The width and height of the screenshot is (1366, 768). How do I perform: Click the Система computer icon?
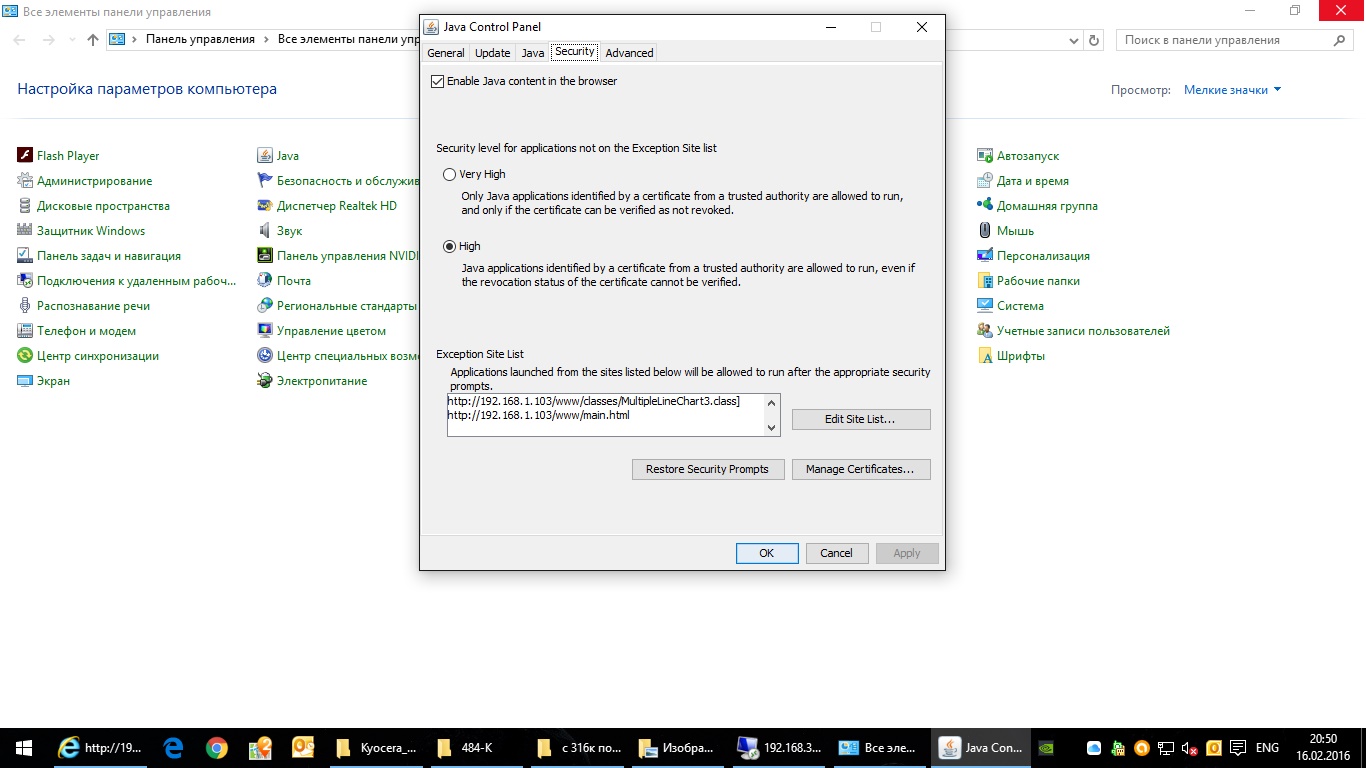pos(985,305)
